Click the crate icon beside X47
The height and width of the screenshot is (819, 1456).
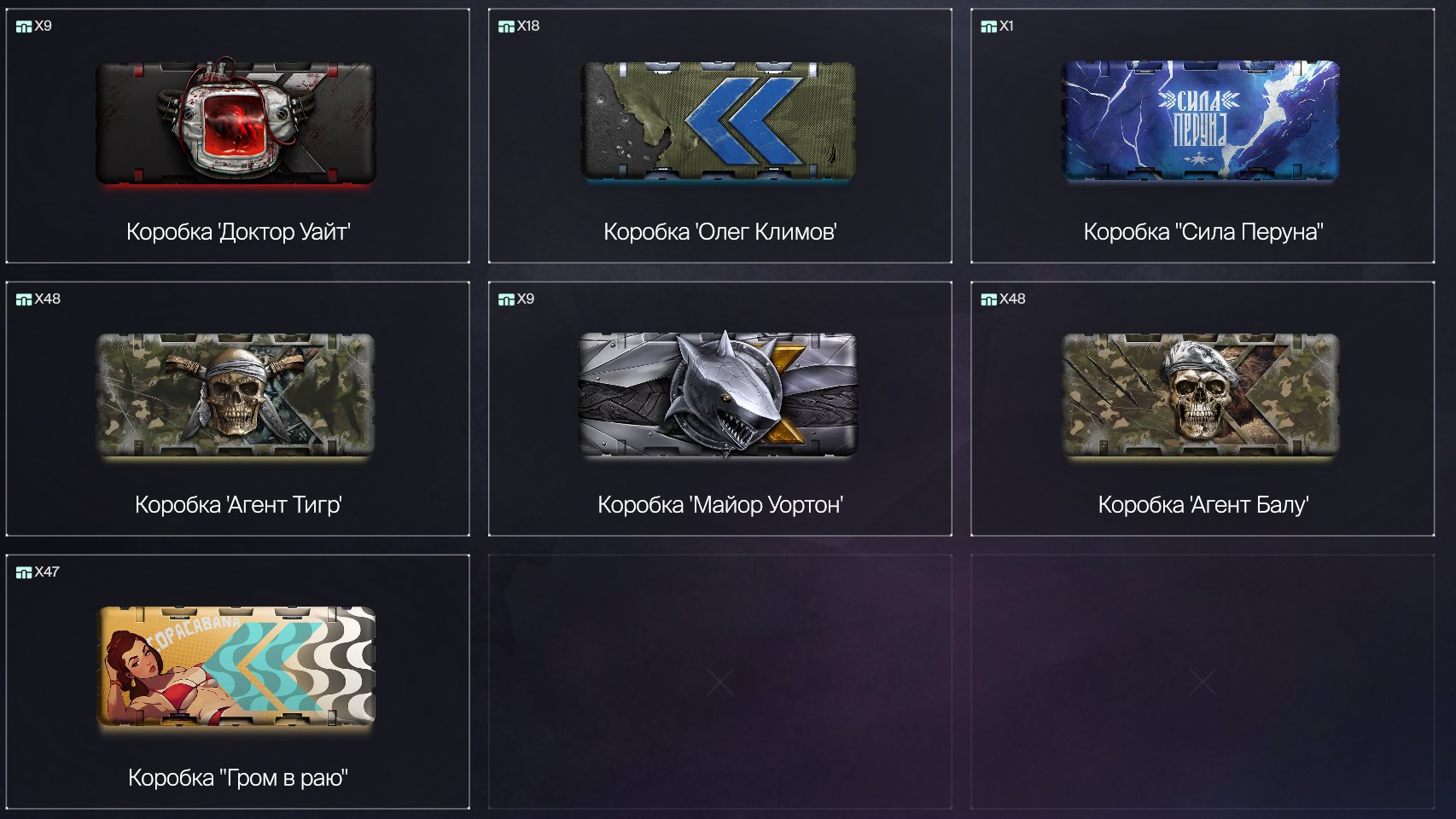[24, 572]
